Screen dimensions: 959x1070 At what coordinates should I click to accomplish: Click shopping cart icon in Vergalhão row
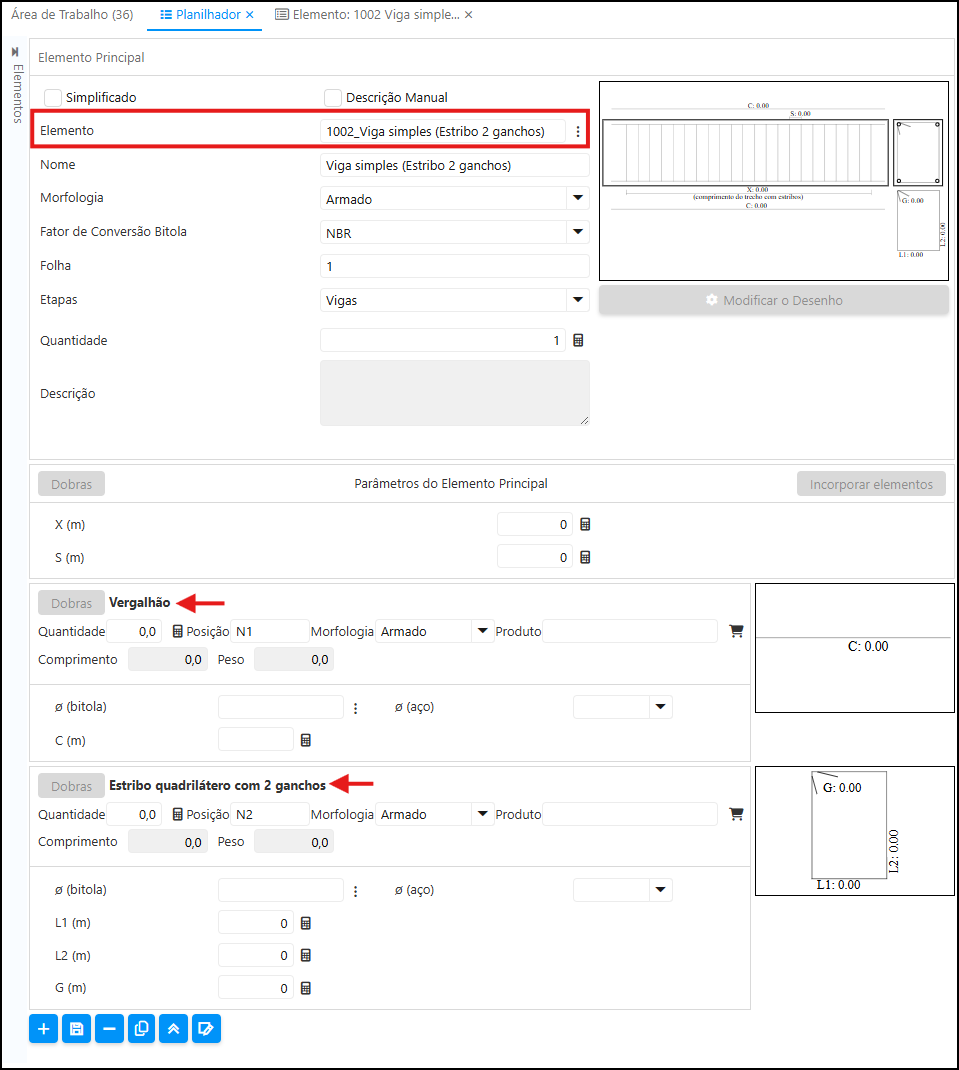tap(737, 631)
